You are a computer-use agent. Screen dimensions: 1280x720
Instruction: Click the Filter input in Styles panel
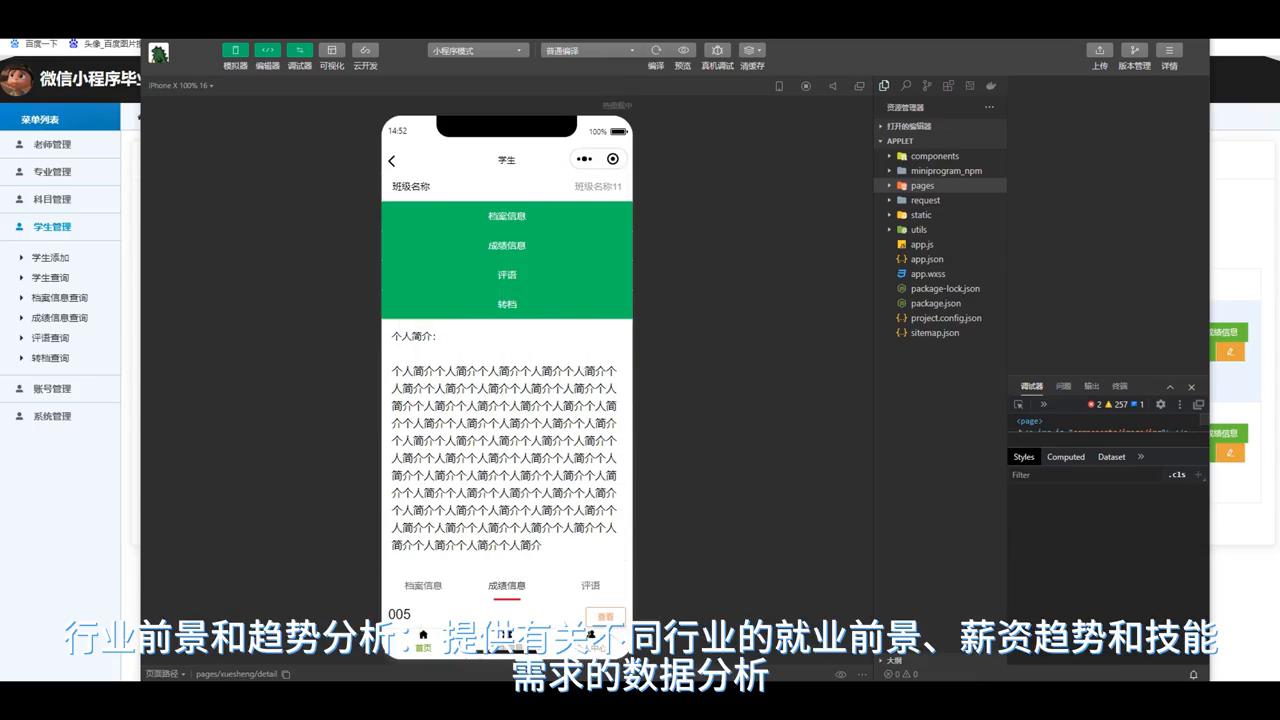[x=1060, y=474]
